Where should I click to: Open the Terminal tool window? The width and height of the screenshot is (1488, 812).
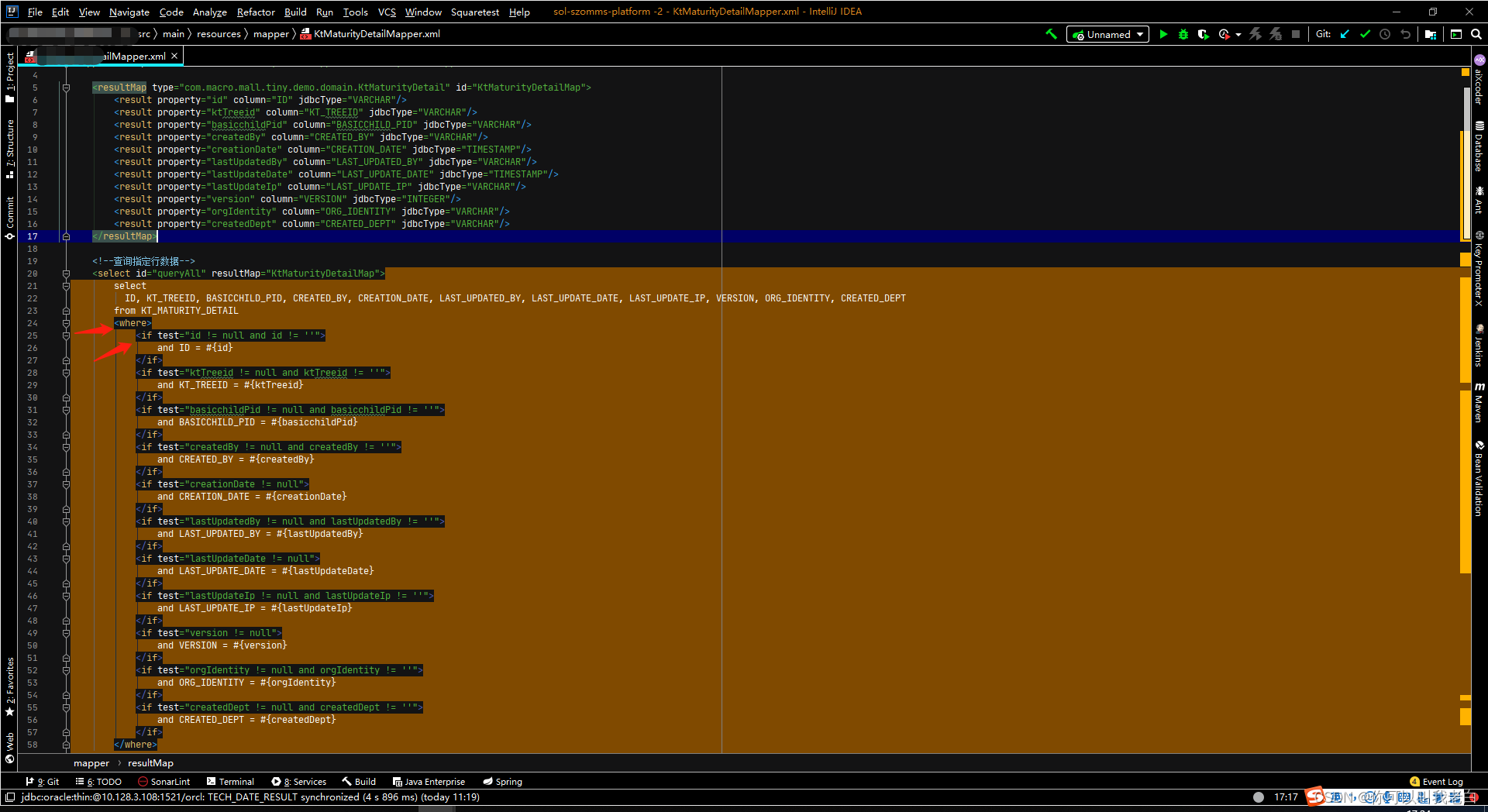click(230, 781)
